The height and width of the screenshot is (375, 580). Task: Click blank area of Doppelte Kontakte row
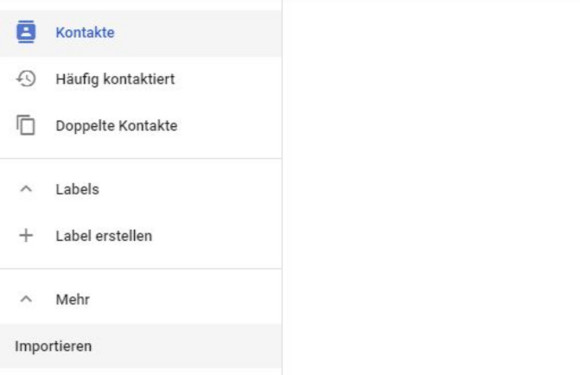coord(229,126)
